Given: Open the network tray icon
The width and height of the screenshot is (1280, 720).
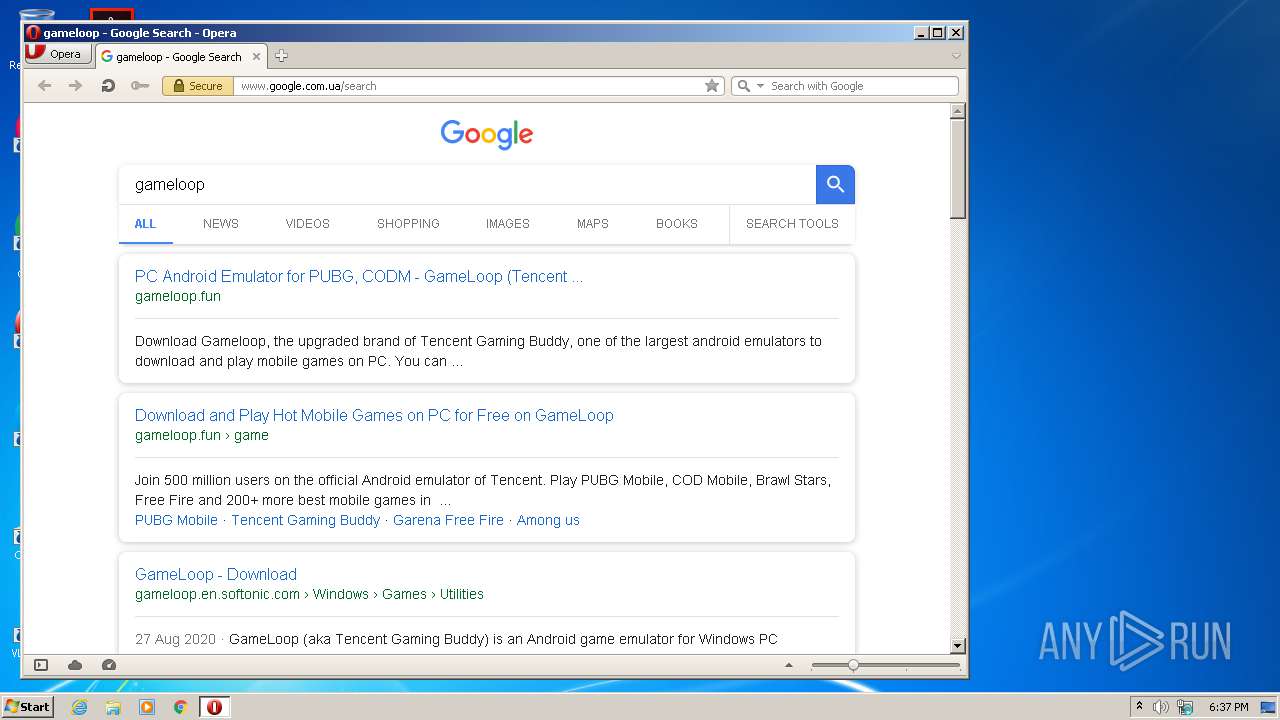Looking at the screenshot, I should (1185, 707).
